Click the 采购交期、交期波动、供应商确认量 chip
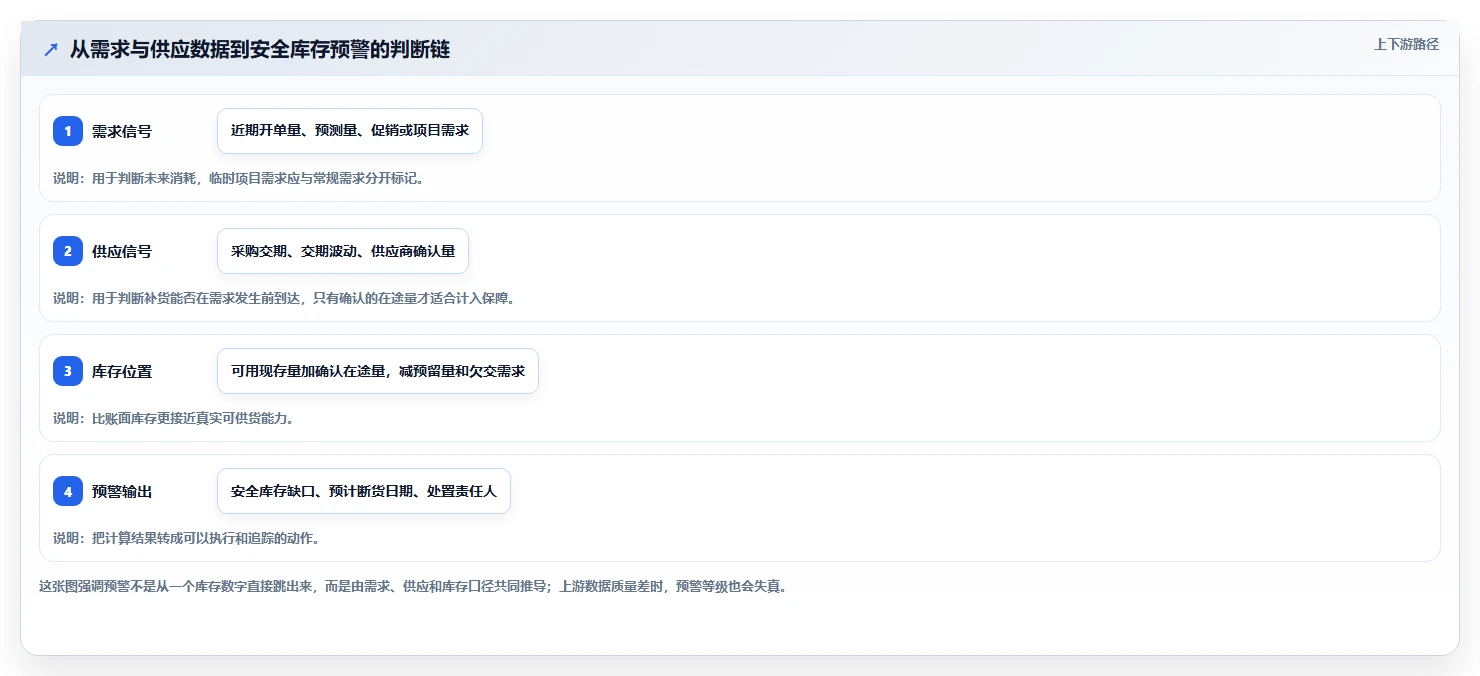This screenshot has width=1480, height=676. (343, 251)
